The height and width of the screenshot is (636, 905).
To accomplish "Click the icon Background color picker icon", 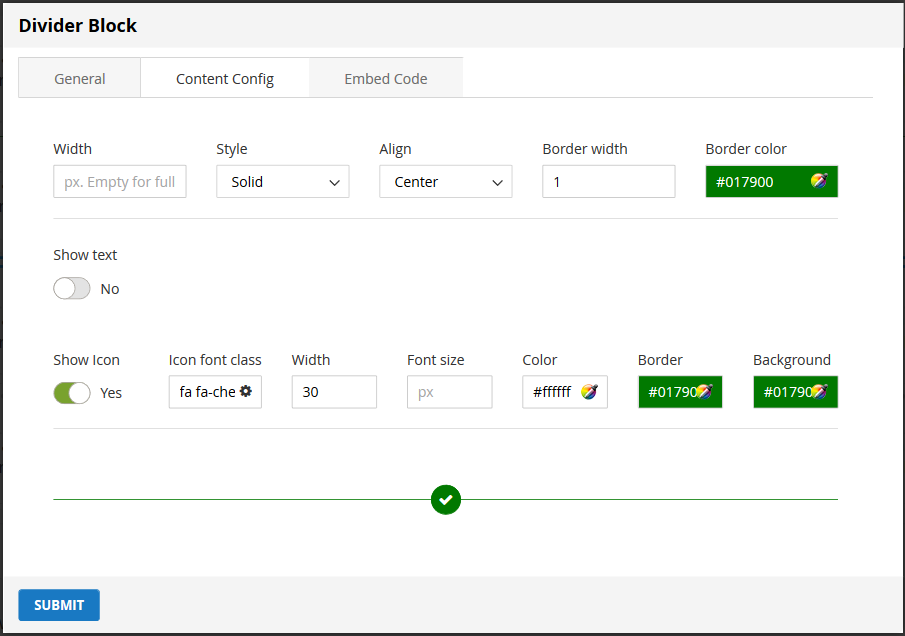I will click(820, 392).
